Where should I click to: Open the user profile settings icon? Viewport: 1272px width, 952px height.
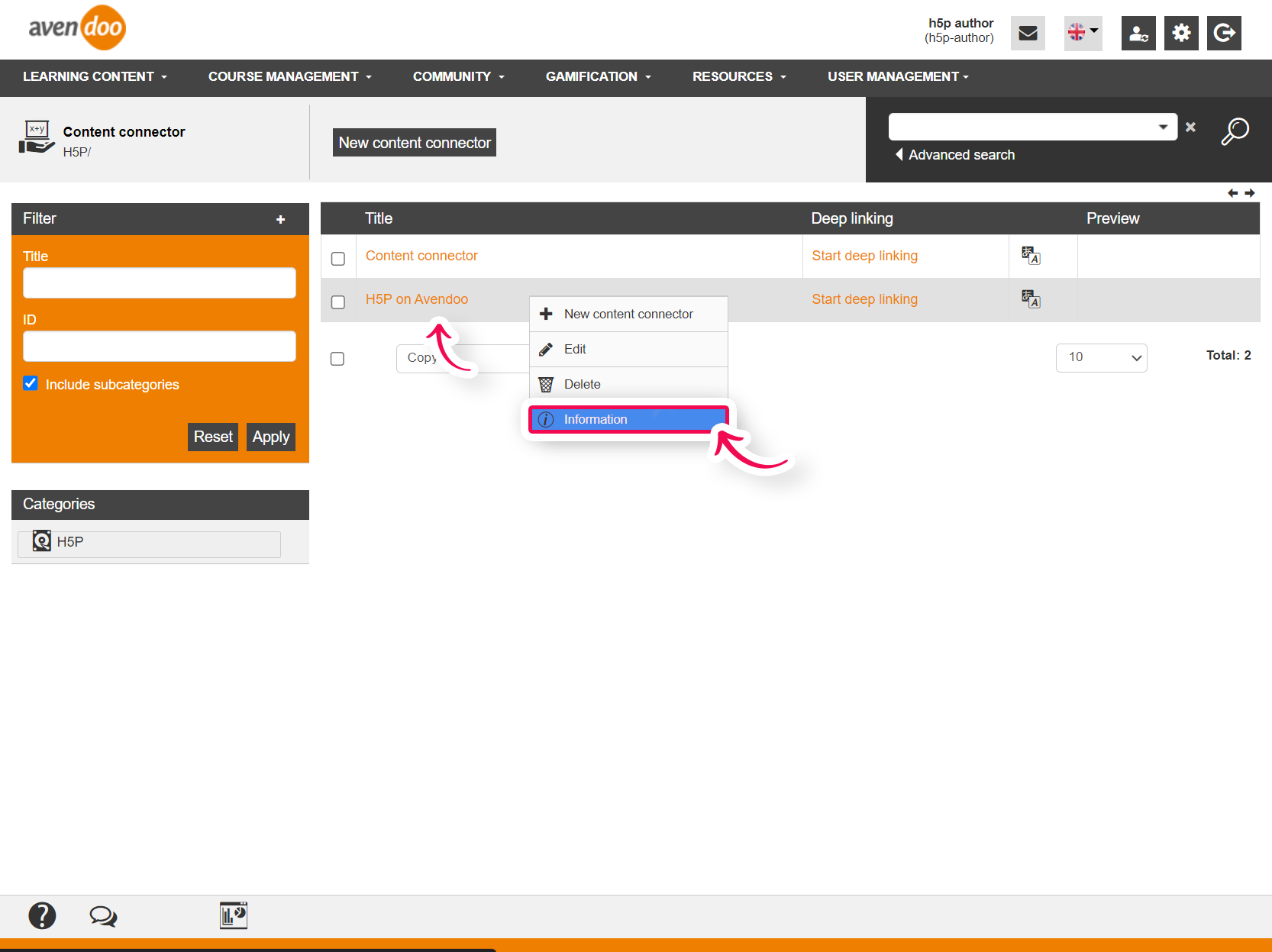[1138, 33]
